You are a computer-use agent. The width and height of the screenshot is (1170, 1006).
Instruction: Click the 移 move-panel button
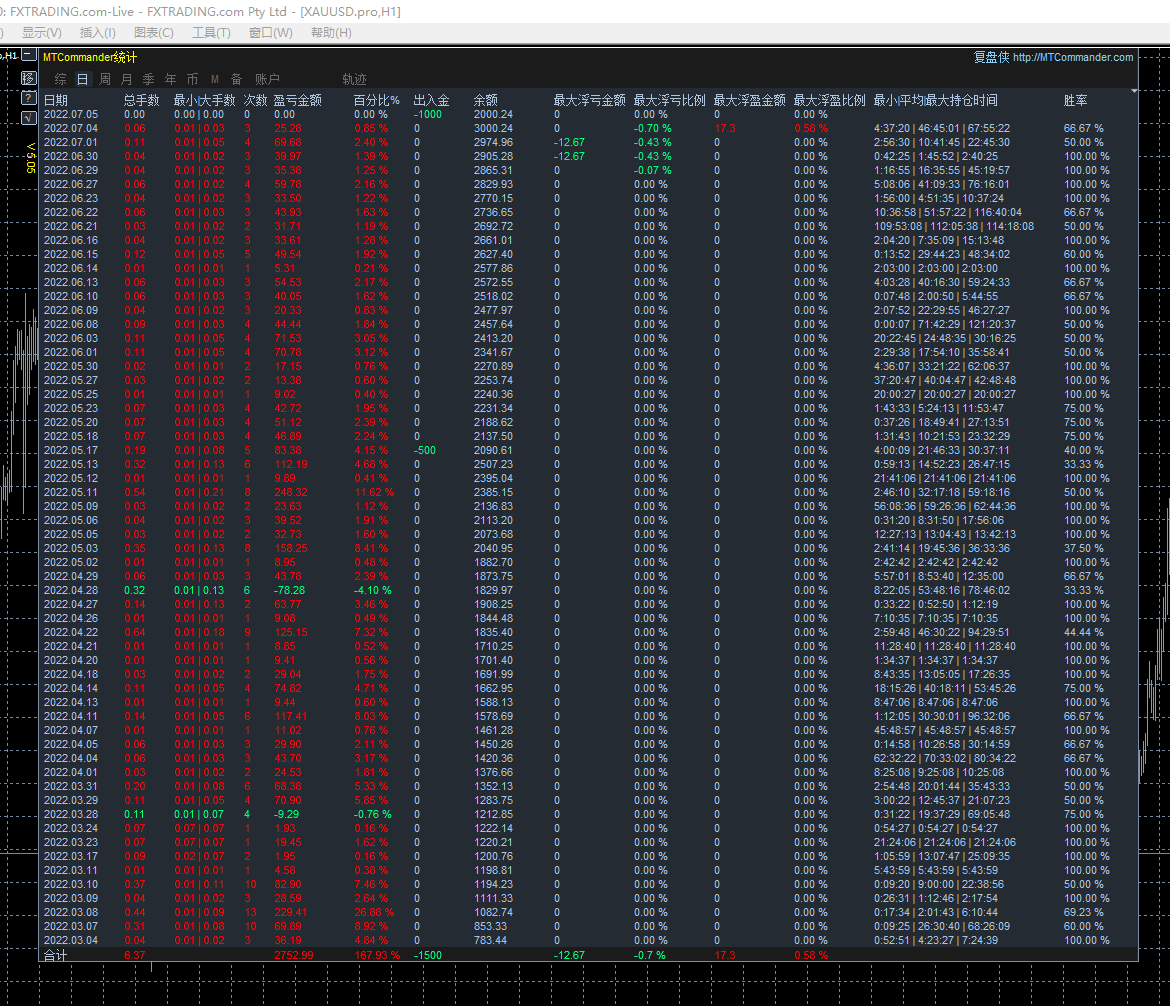(28, 78)
